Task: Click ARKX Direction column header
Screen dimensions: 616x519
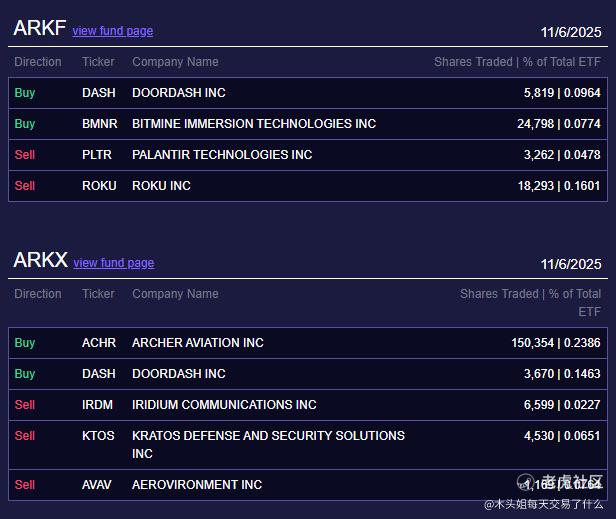Action: 38,293
